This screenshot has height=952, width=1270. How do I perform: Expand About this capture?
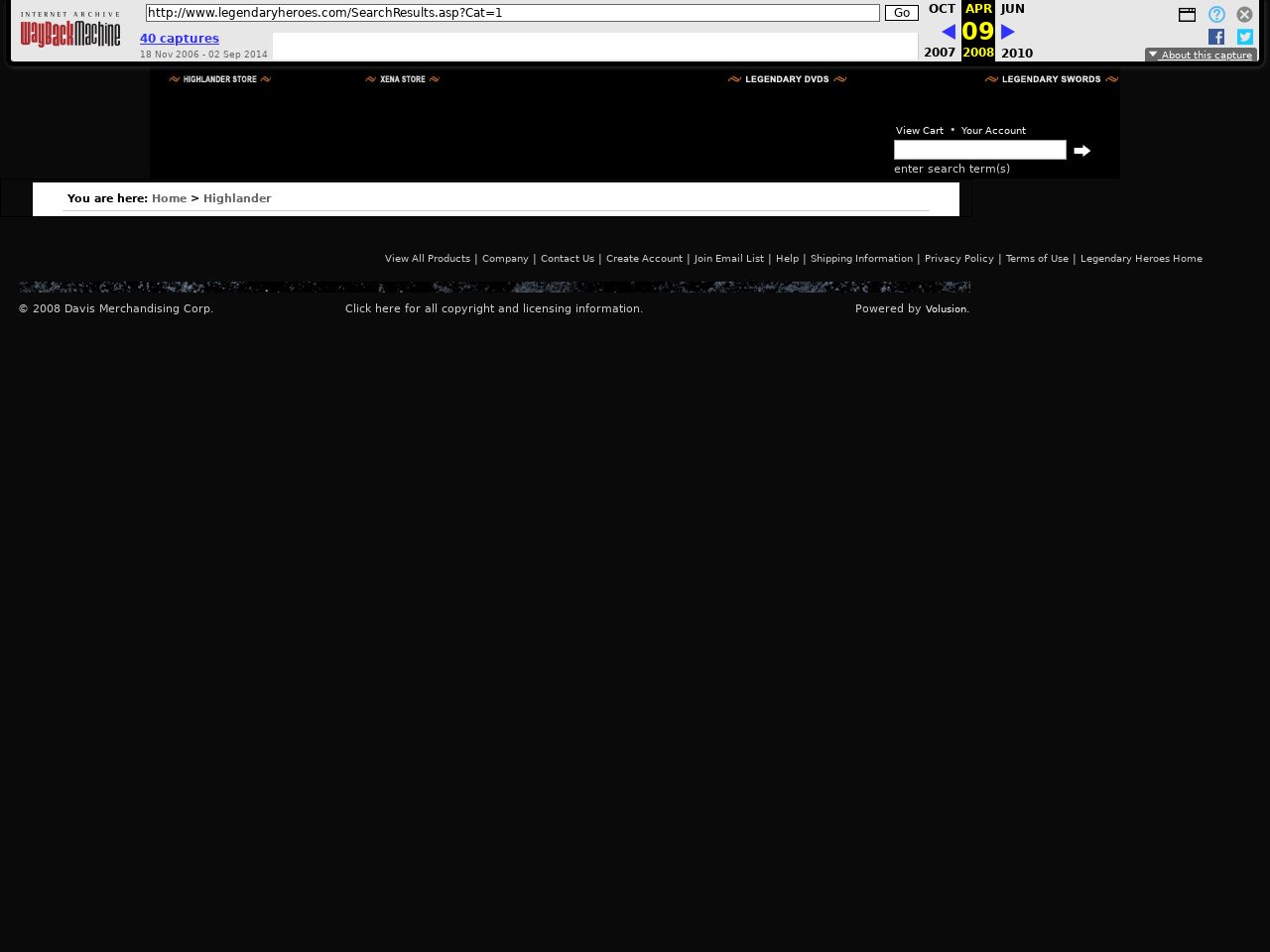tap(1201, 56)
